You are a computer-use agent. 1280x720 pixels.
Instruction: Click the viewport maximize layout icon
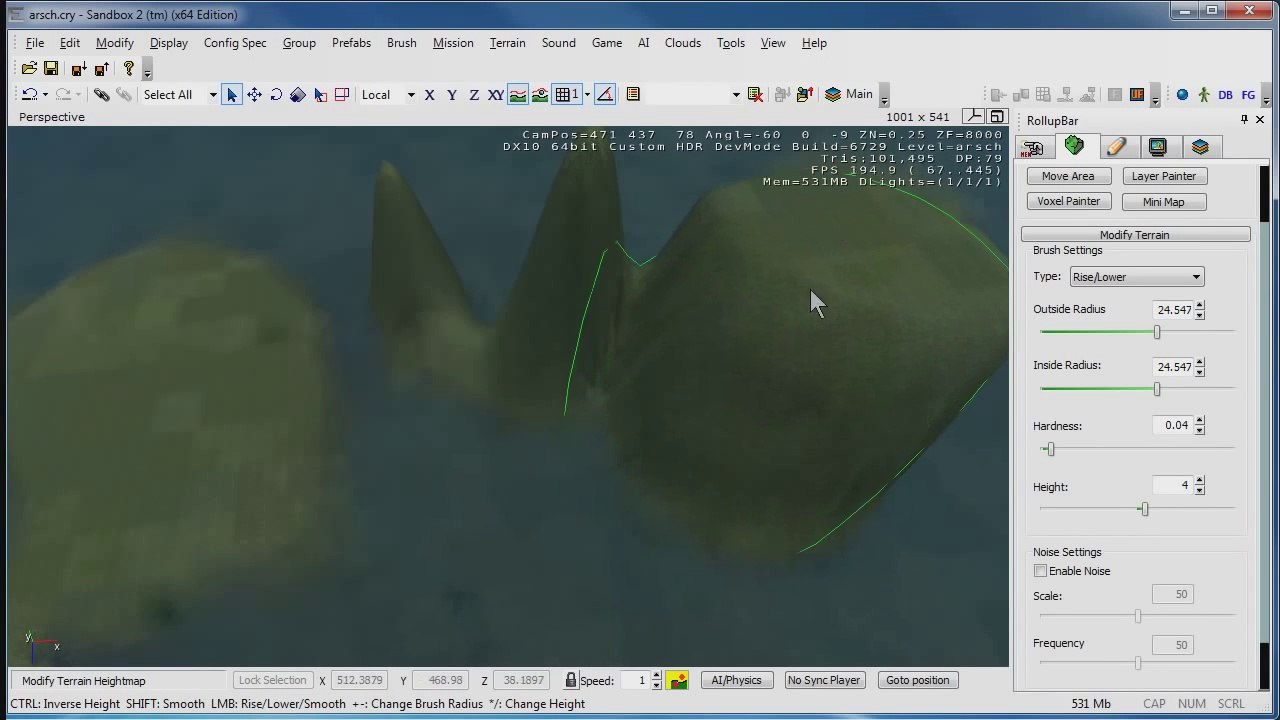(x=996, y=117)
